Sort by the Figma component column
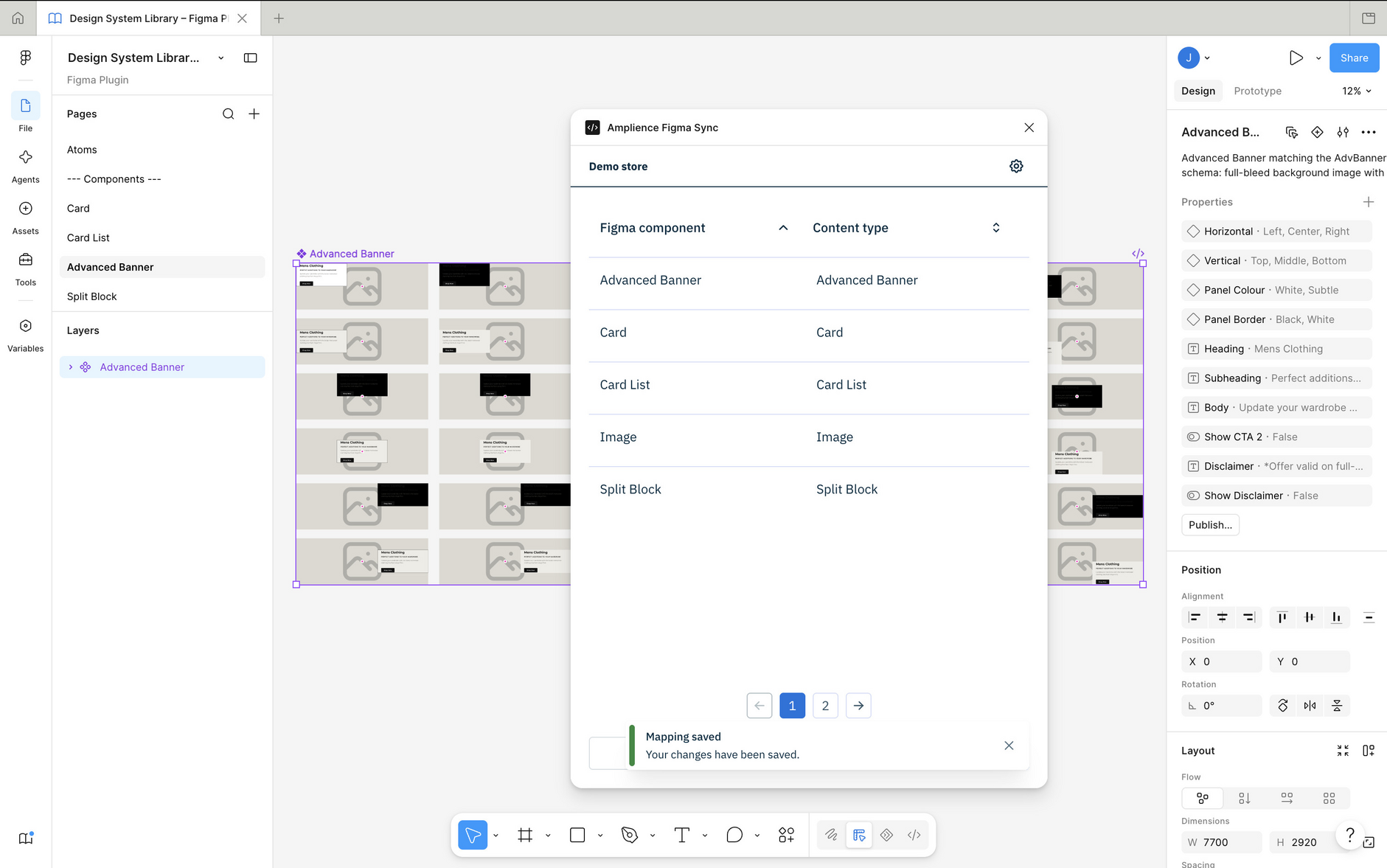Image resolution: width=1387 pixels, height=868 pixels. tap(694, 228)
